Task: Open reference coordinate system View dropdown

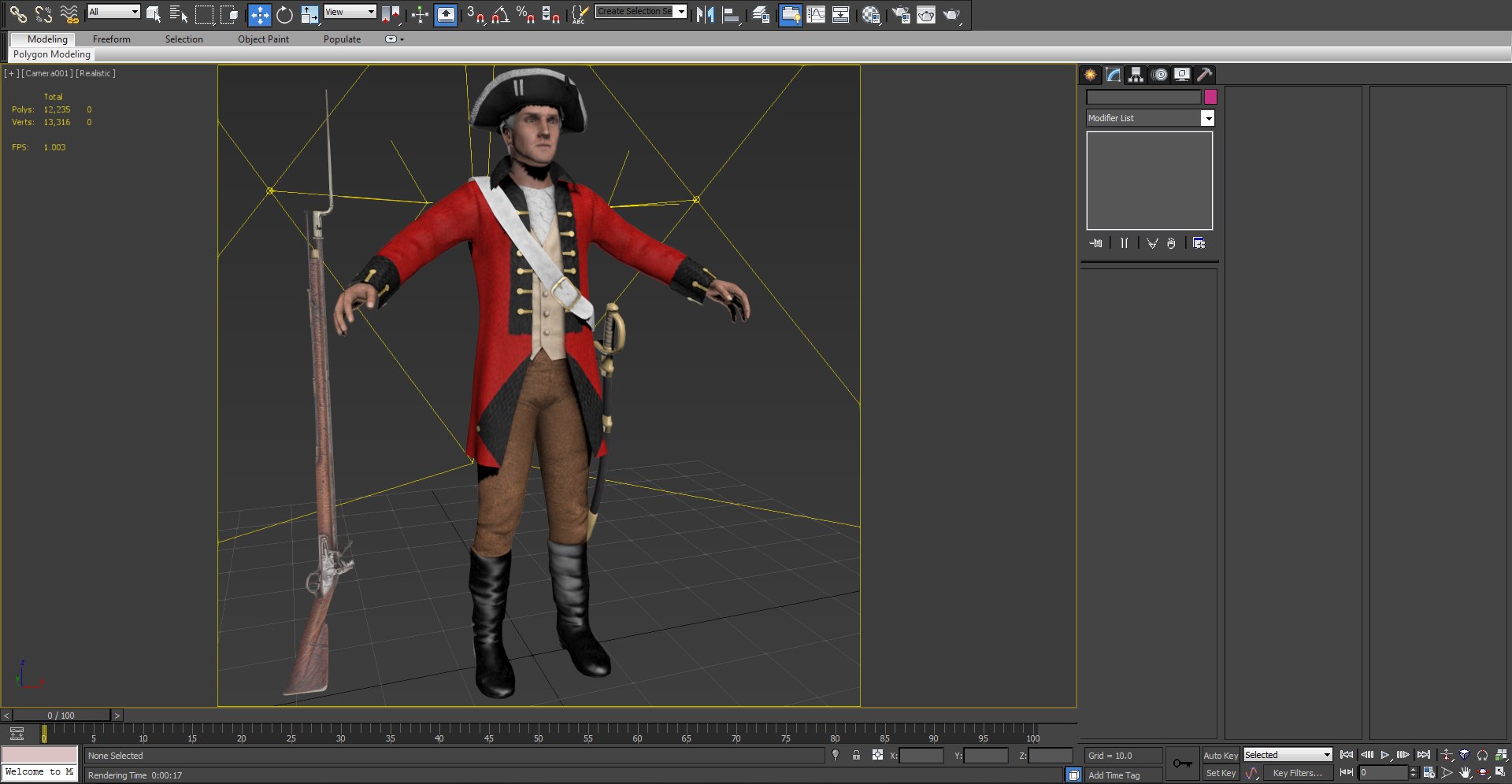Action: click(x=350, y=11)
